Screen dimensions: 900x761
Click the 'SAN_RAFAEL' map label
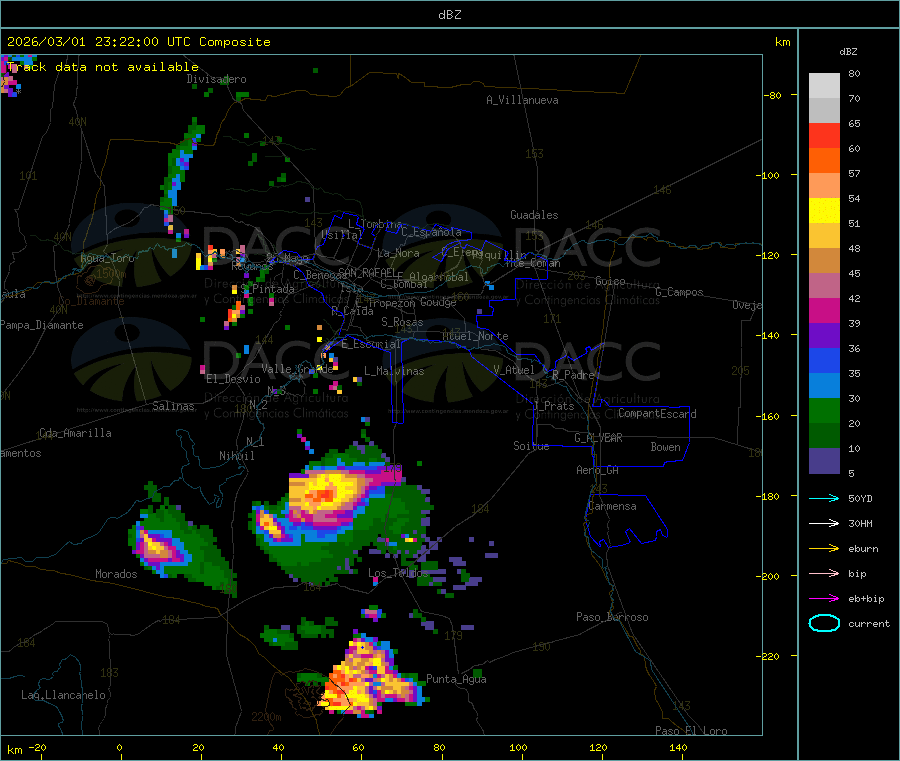tap(367, 272)
